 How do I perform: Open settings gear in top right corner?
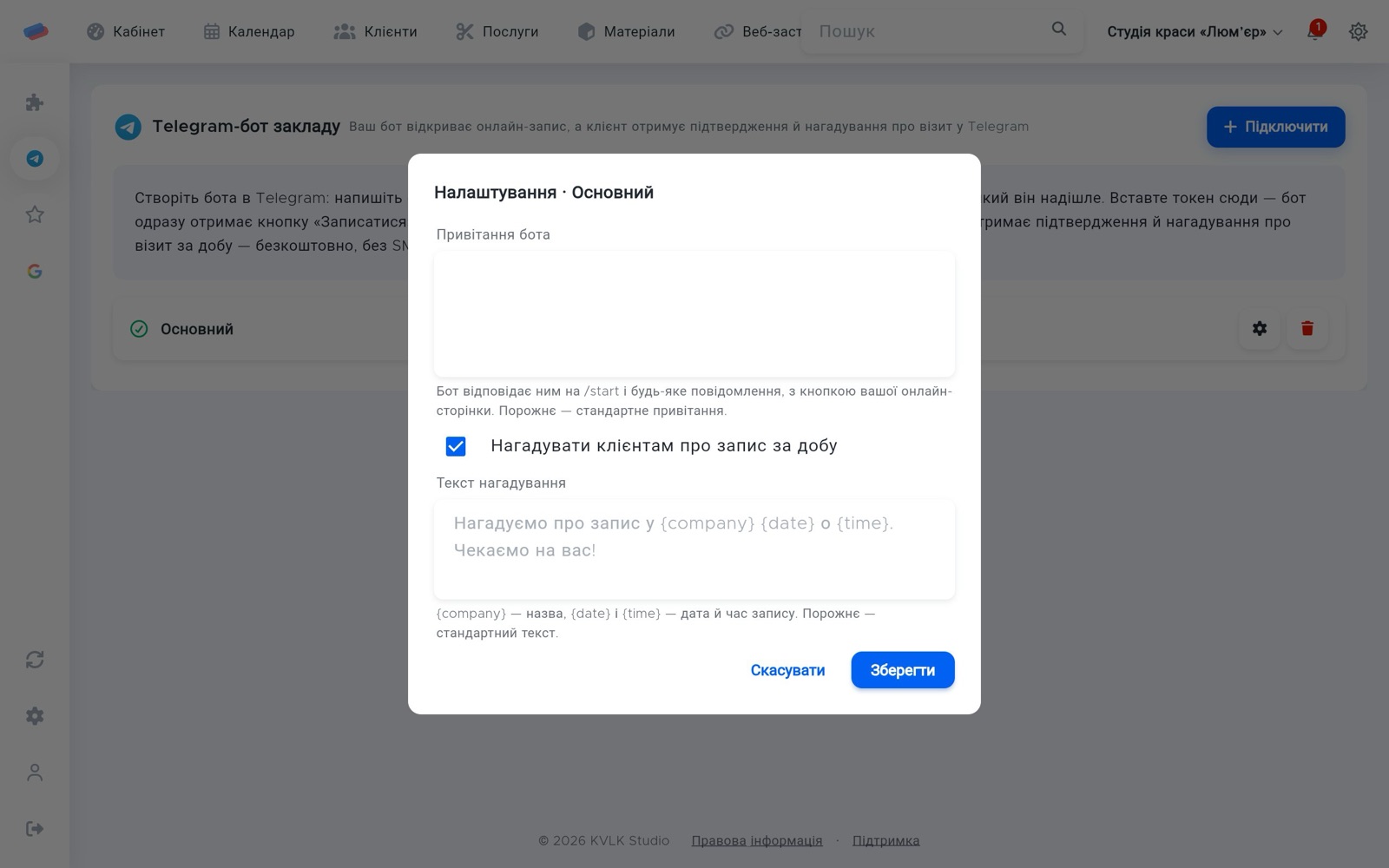[1359, 31]
